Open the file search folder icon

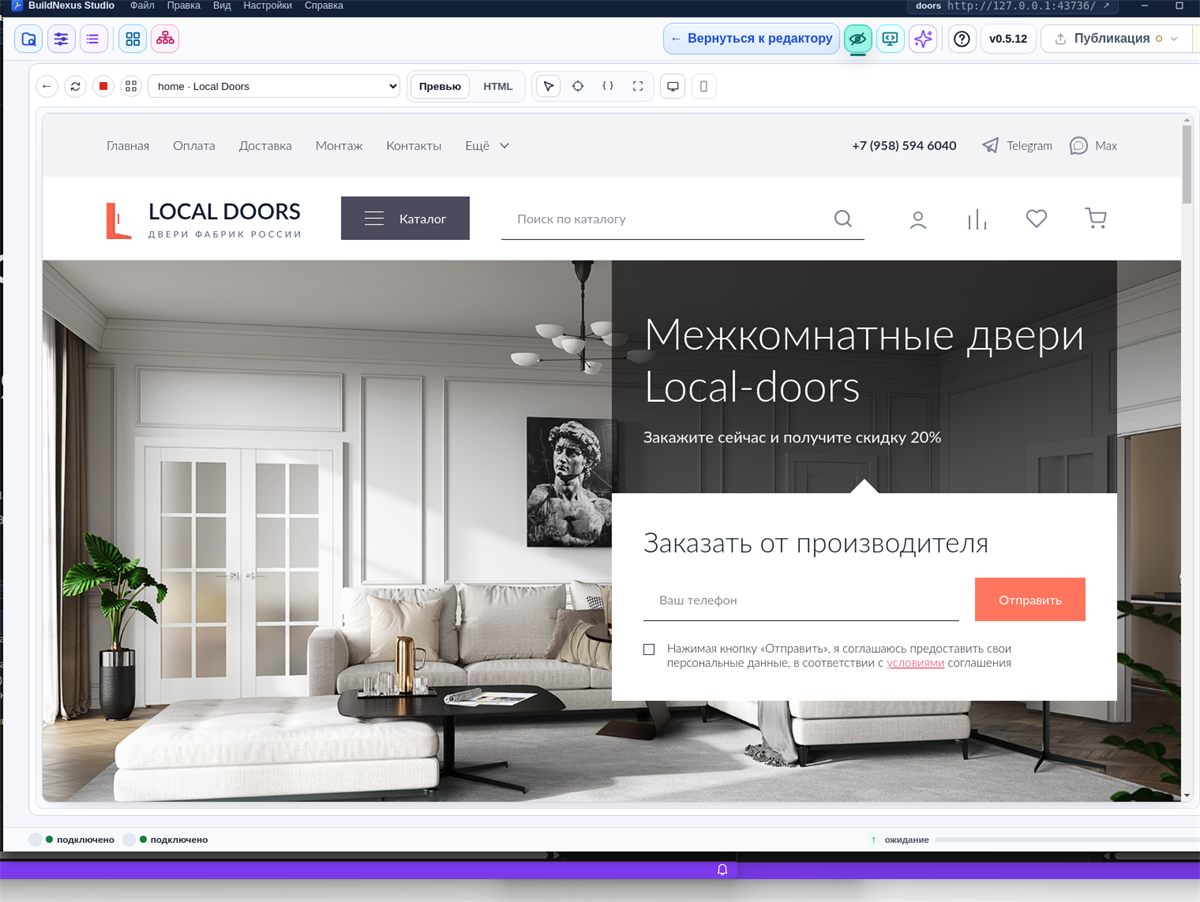[x=29, y=39]
